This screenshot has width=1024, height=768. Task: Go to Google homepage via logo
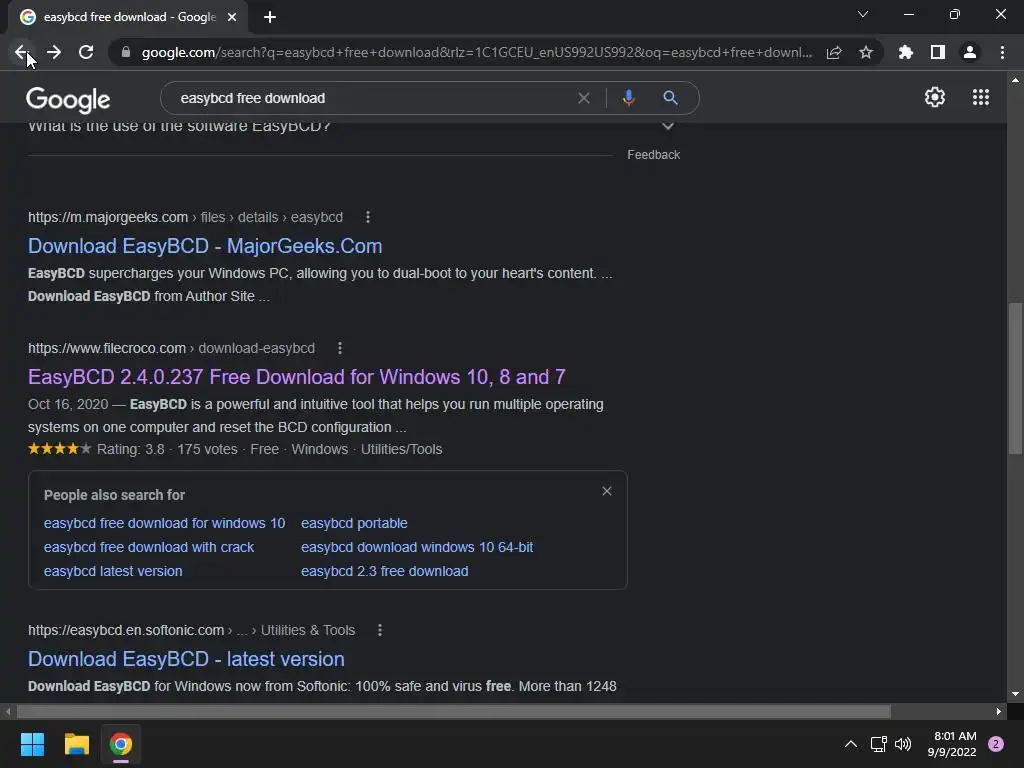(68, 99)
